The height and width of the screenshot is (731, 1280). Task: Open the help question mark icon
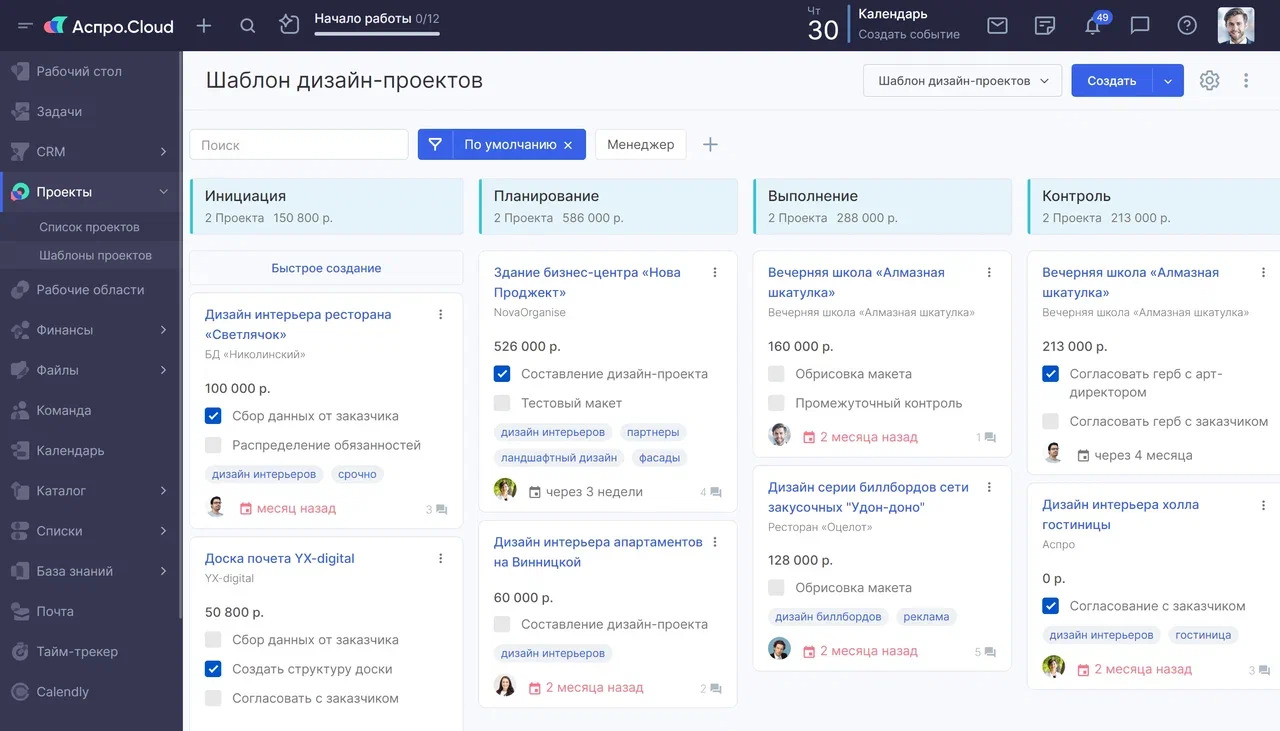(1187, 26)
